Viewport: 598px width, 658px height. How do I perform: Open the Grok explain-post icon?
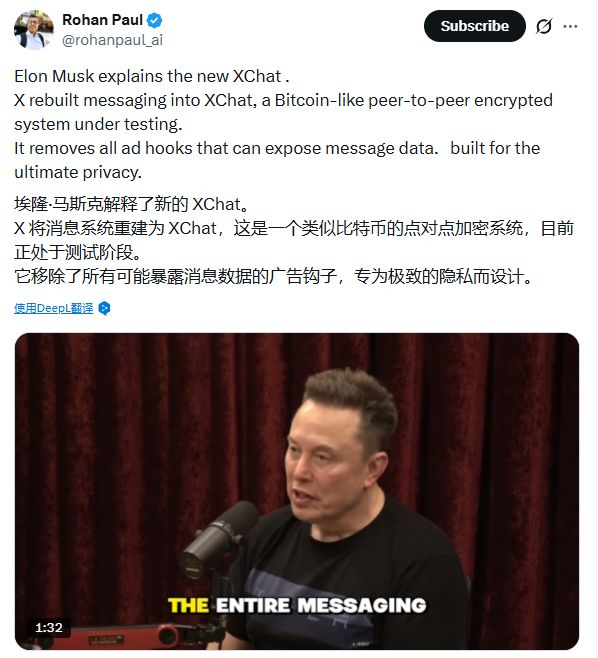[x=544, y=26]
